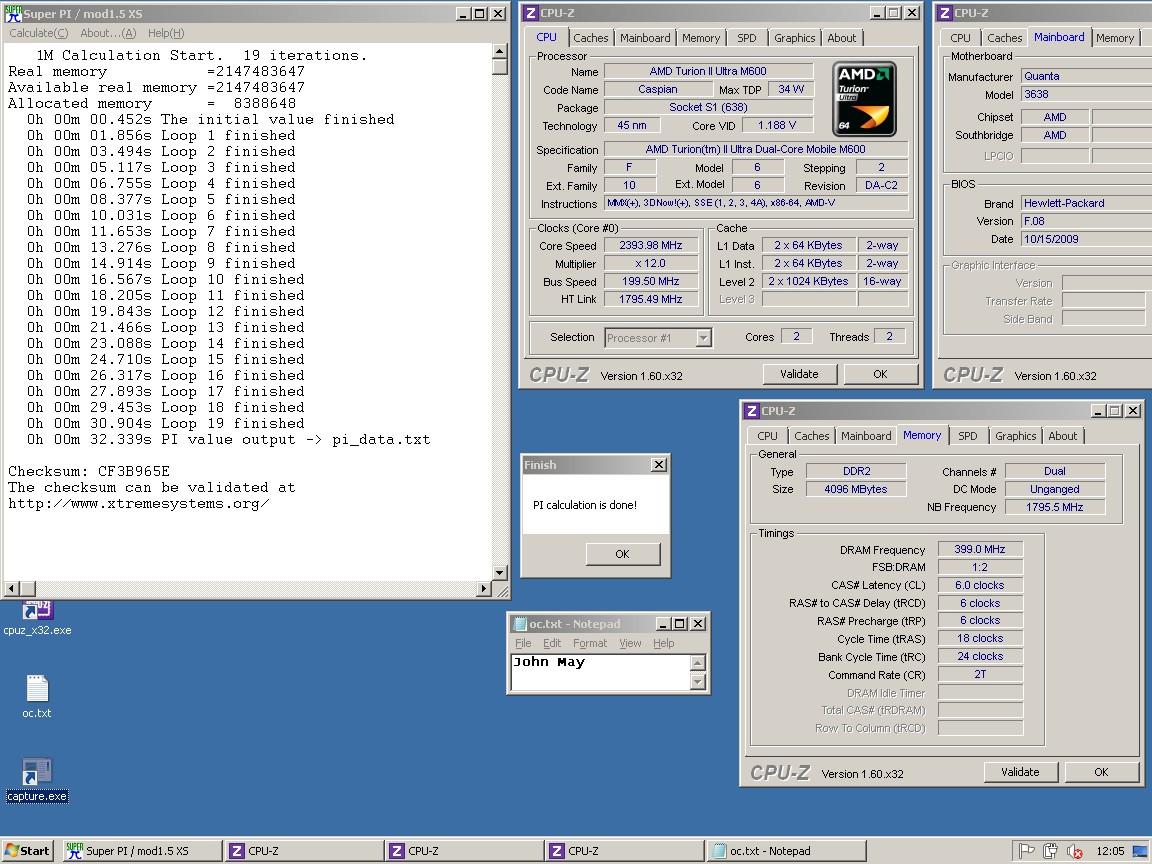1152x864 pixels.
Task: Open Notepad File menu
Action: point(523,643)
